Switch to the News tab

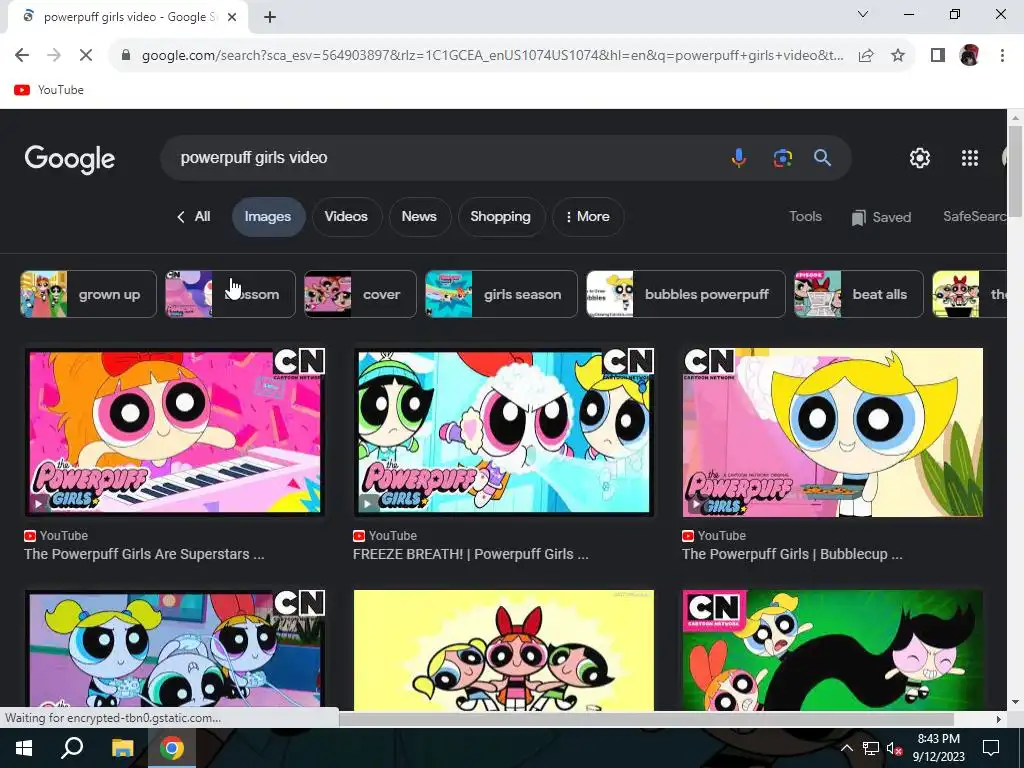tap(419, 217)
